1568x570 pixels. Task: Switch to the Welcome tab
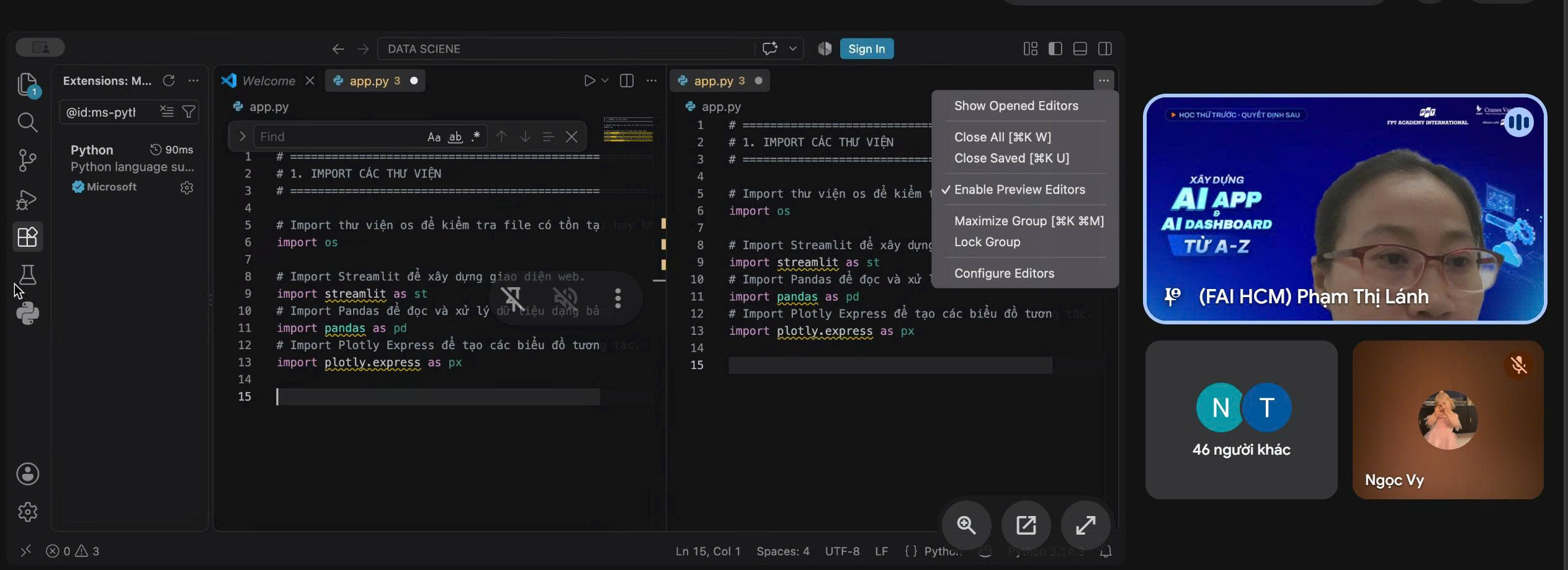(x=269, y=81)
